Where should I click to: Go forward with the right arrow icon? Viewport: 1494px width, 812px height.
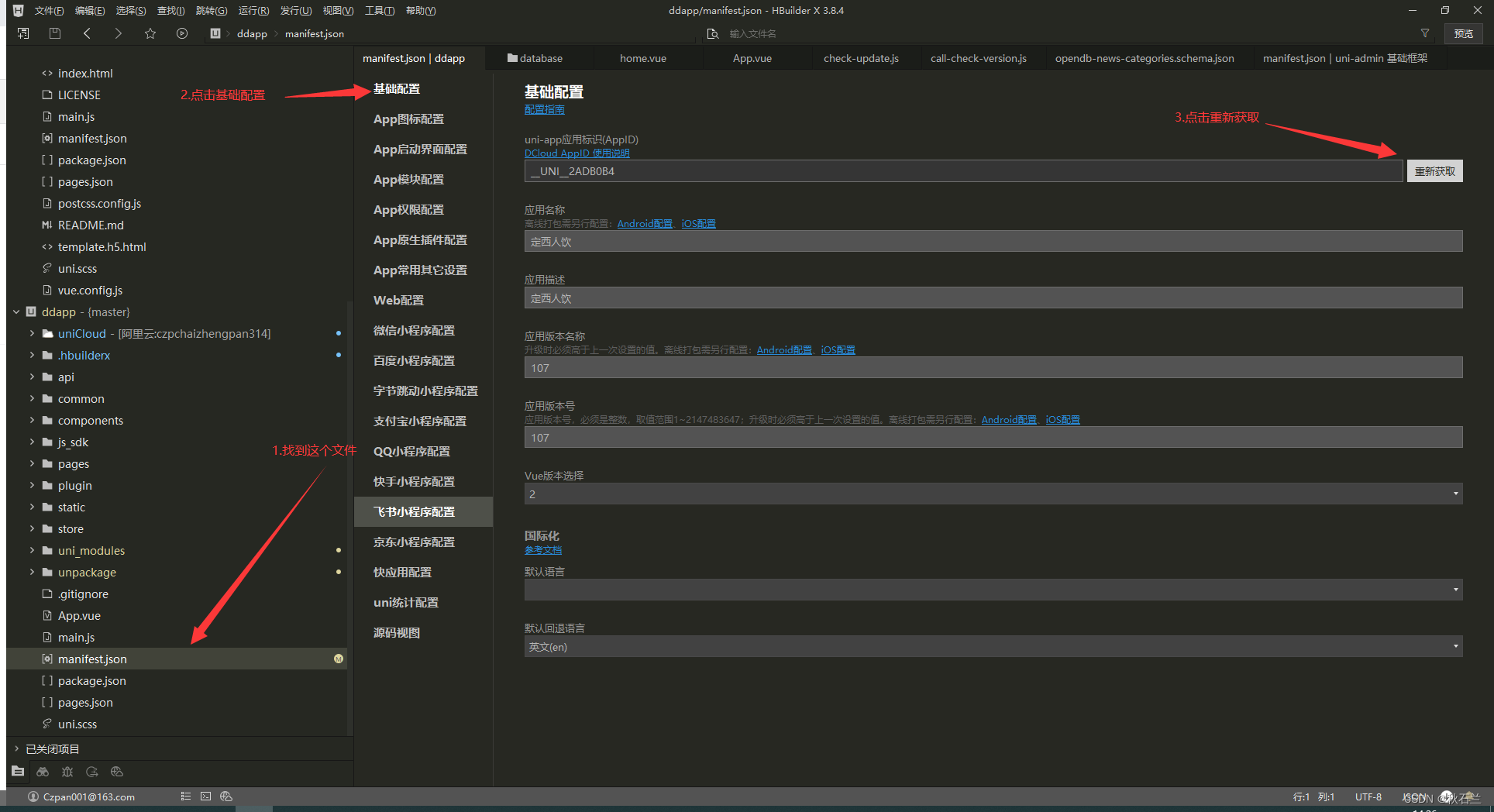point(118,33)
